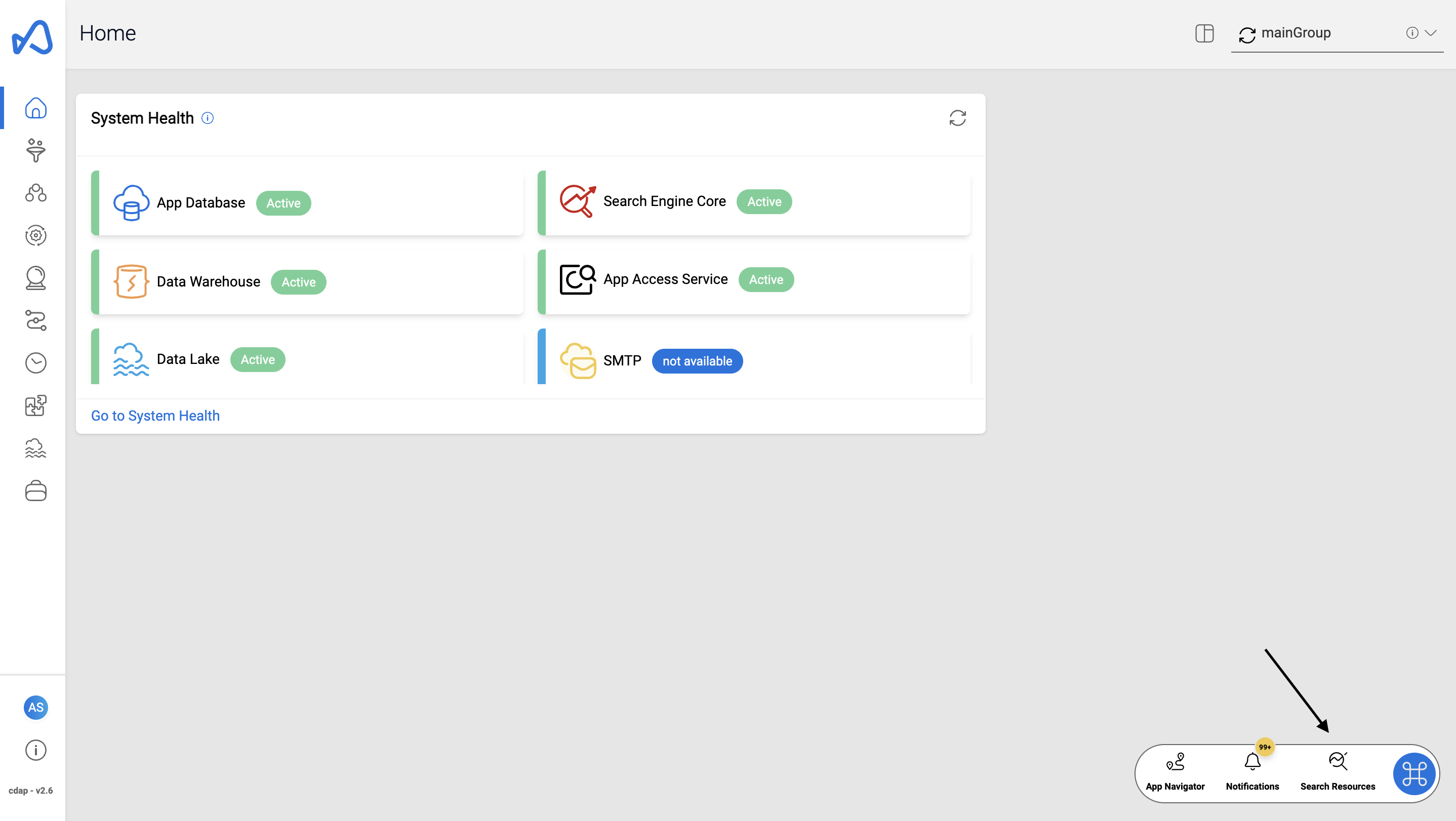This screenshot has width=1456, height=821.
Task: Click the info icon on System Health header
Action: [208, 118]
